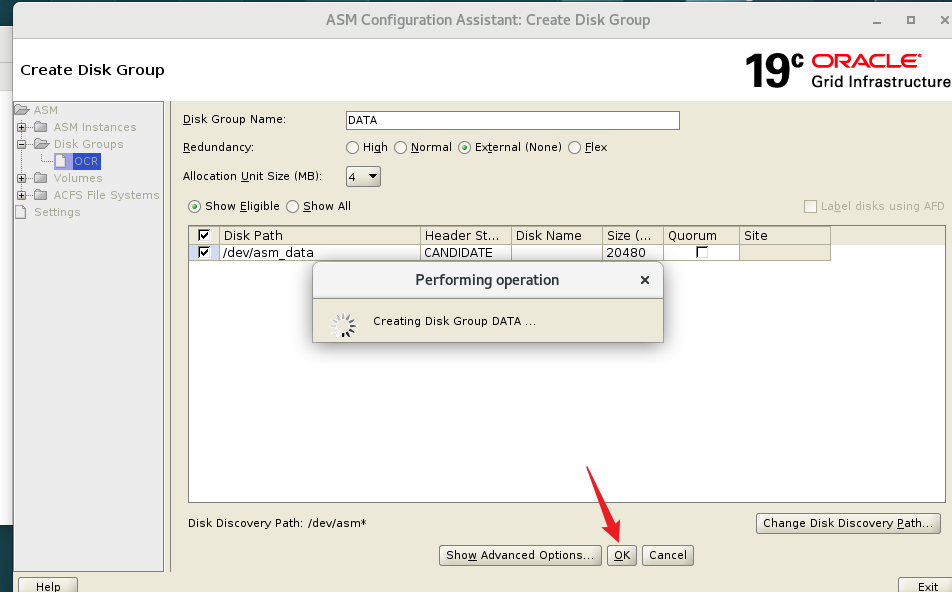The height and width of the screenshot is (592, 952).
Task: Toggle Quorum checkbox for /dev/asm_data
Action: pos(702,252)
